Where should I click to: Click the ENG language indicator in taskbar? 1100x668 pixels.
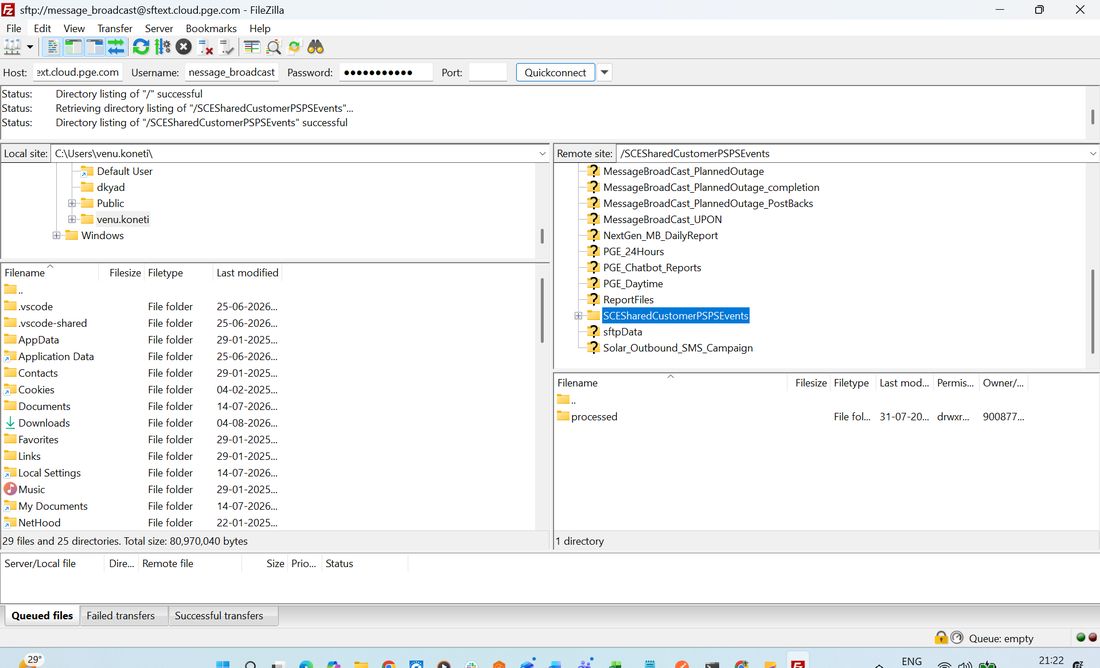pos(911,661)
